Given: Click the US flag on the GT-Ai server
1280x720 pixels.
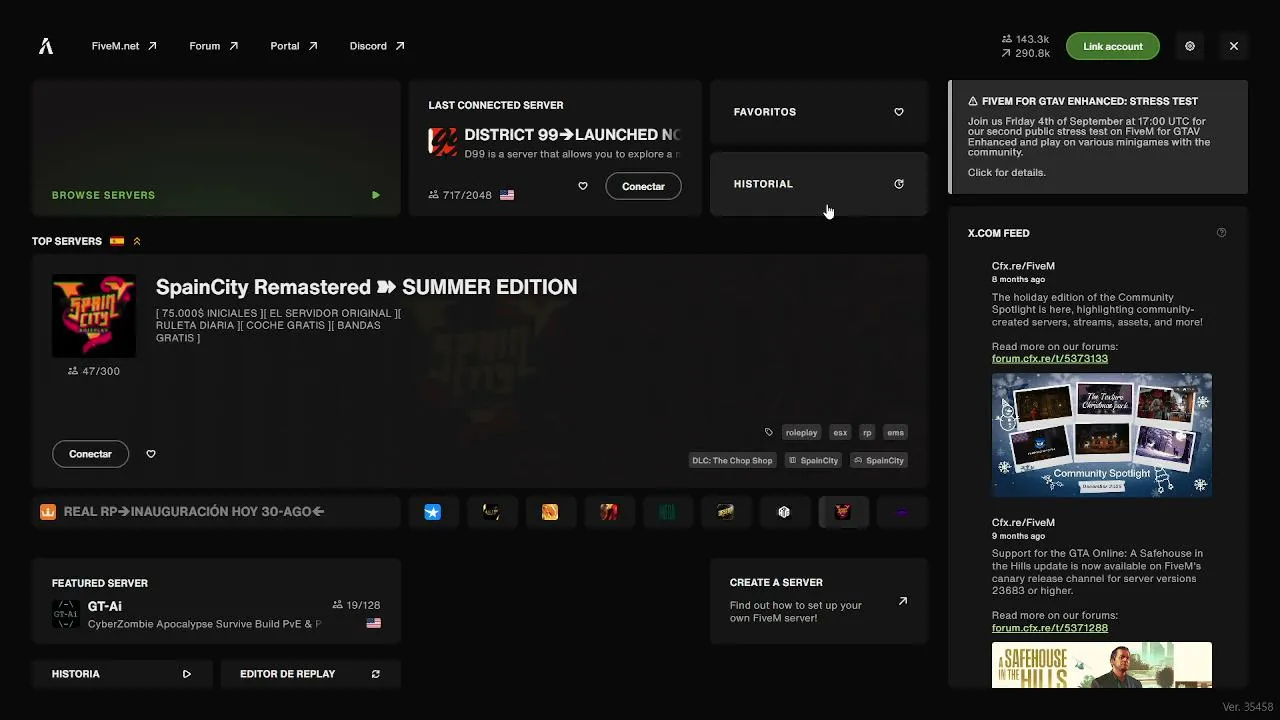Looking at the screenshot, I should [x=374, y=623].
